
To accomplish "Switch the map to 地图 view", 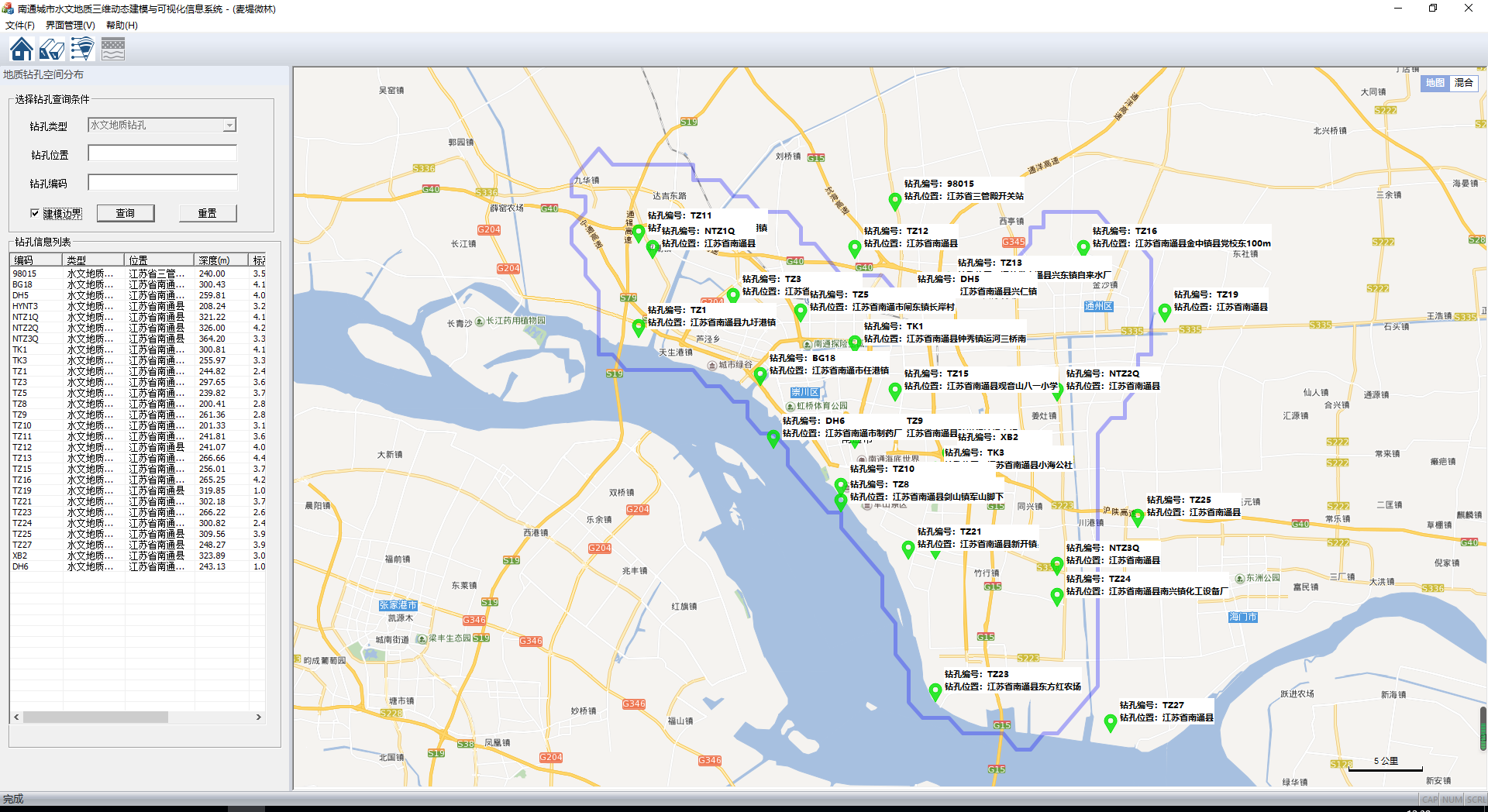I will (1435, 83).
